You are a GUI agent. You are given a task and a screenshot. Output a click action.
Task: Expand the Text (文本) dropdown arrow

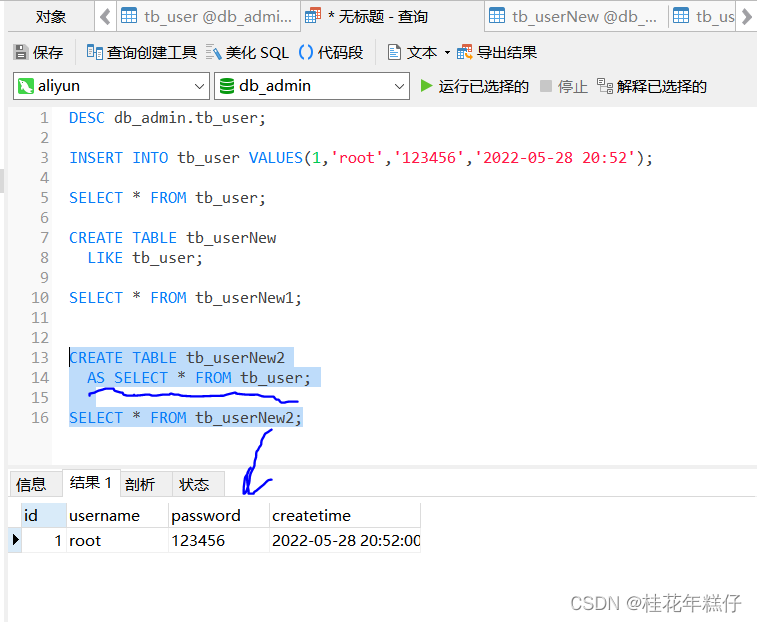(x=447, y=52)
